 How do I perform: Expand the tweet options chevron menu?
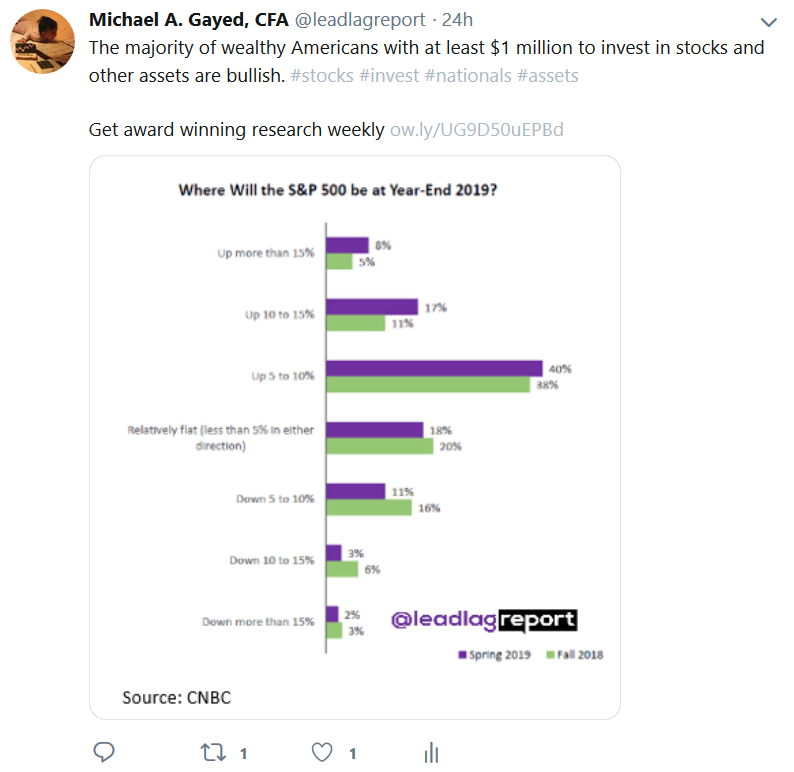coord(768,22)
